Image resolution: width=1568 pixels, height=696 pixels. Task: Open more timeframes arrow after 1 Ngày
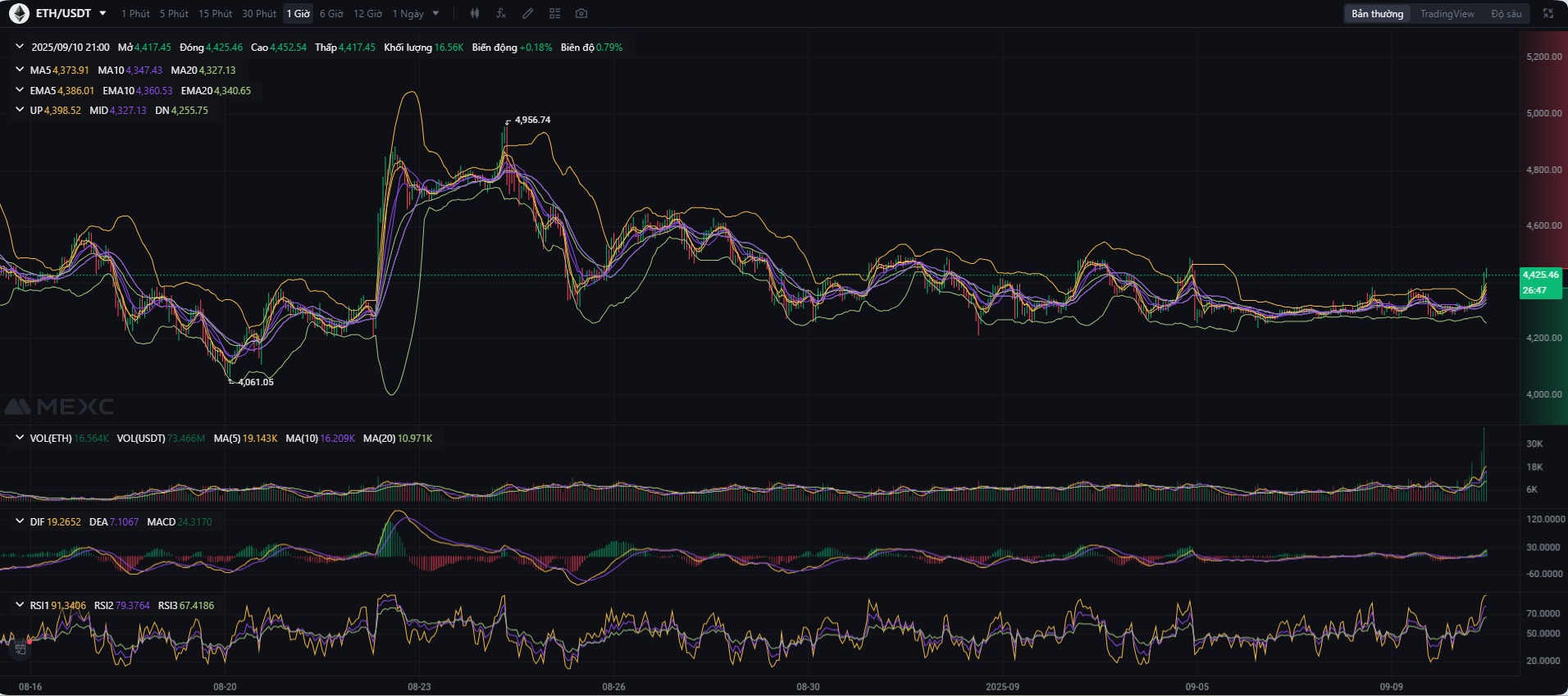[435, 13]
